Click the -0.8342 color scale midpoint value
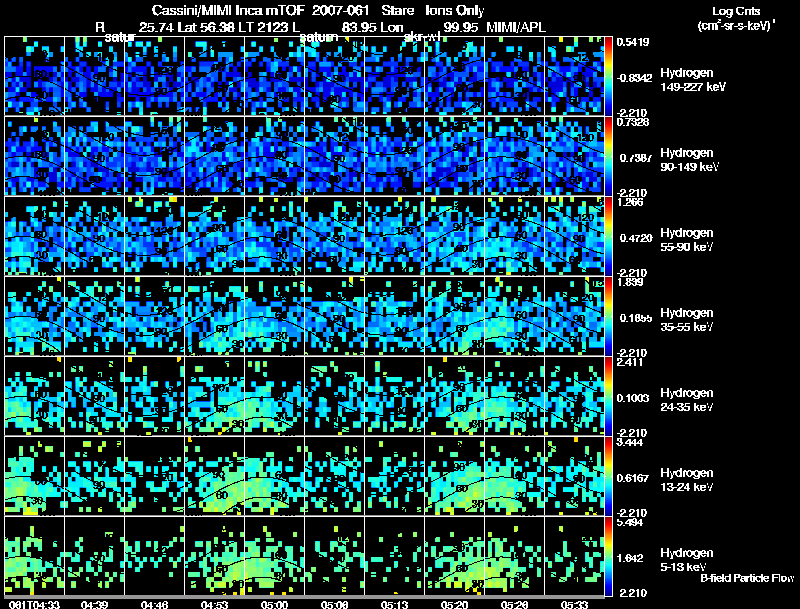Image resolution: width=800 pixels, height=609 pixels. pos(634,78)
